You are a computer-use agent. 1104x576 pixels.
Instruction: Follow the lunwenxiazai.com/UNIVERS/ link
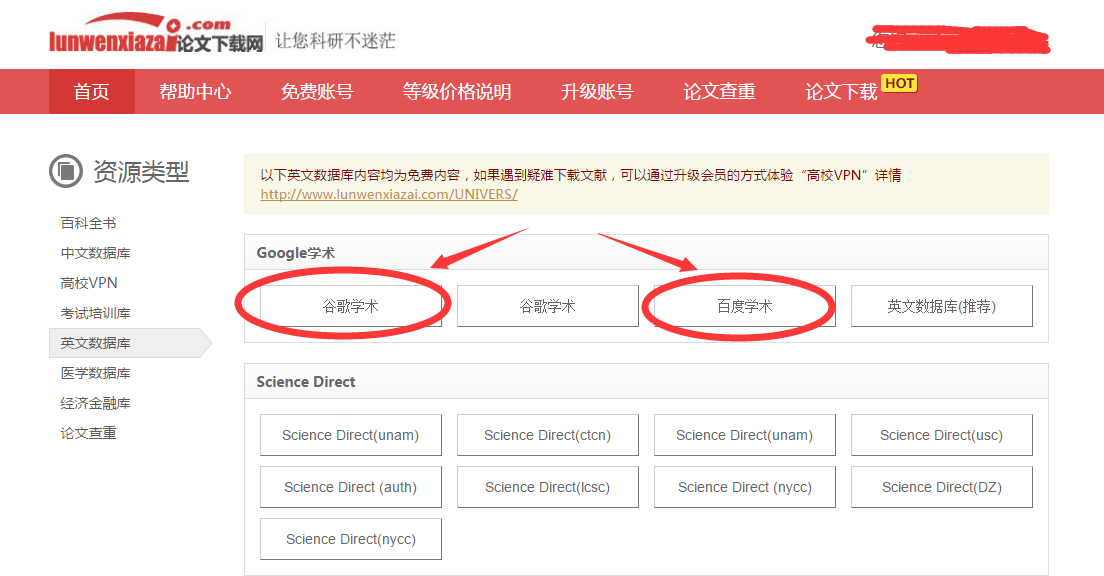[389, 194]
